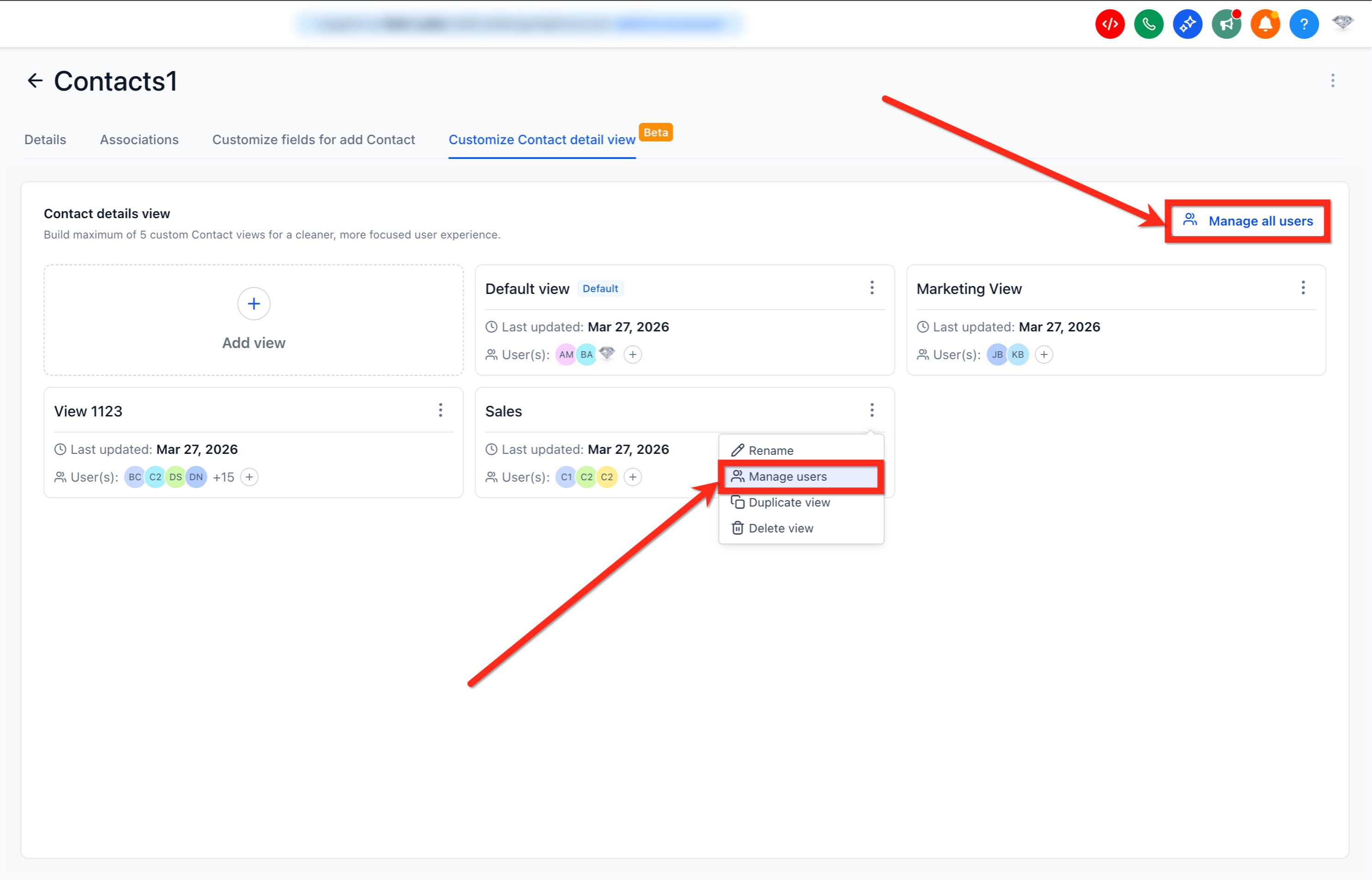The width and height of the screenshot is (1372, 880).
Task: Click the red code icon in header
Action: tap(1110, 24)
